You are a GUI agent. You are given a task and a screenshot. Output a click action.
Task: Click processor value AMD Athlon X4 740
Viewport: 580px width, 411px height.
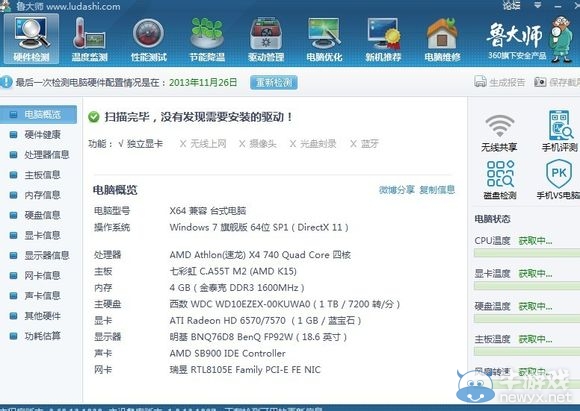[x=260, y=255]
